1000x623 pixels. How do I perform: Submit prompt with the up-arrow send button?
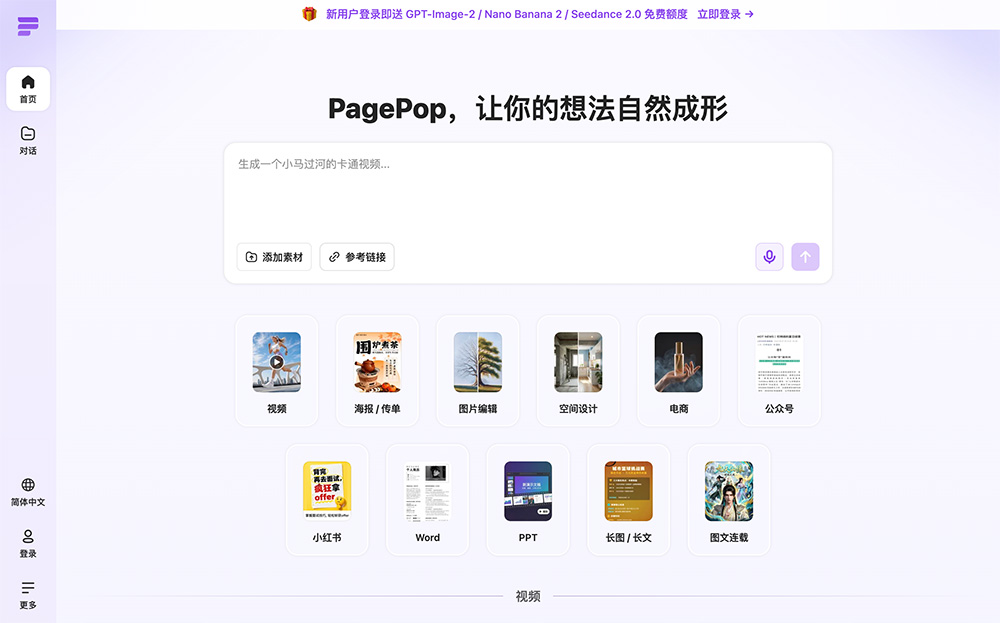(x=805, y=257)
